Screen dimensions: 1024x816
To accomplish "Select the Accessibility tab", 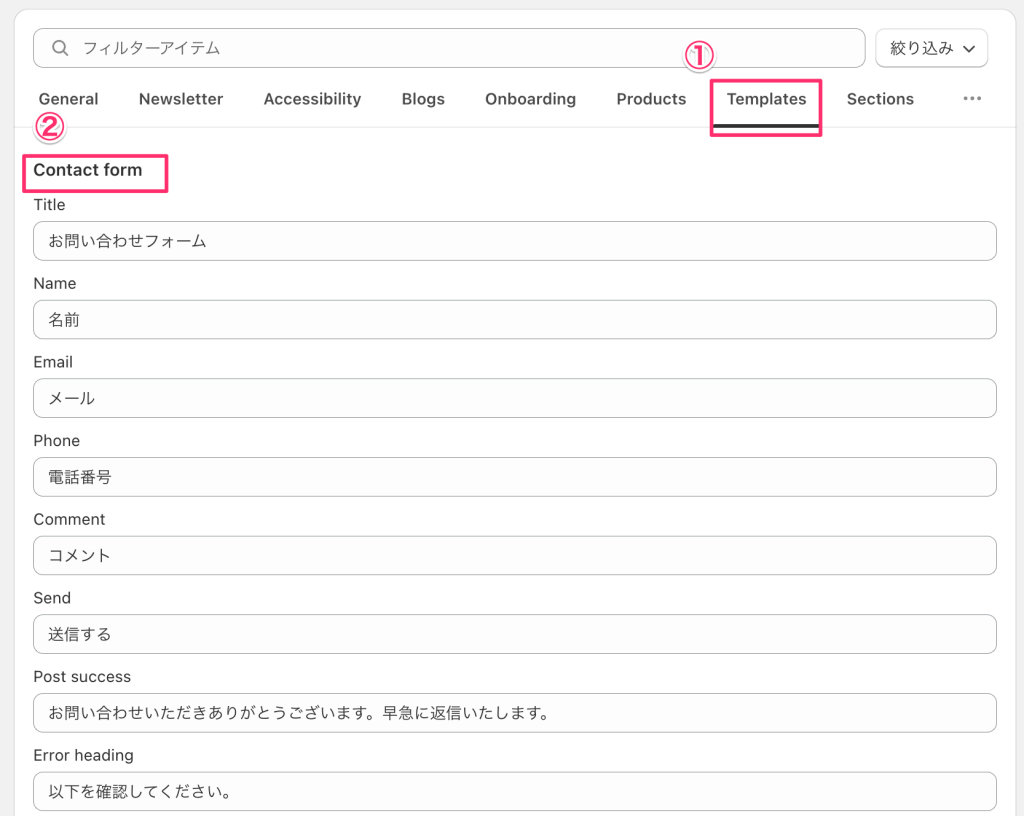I will [x=312, y=98].
